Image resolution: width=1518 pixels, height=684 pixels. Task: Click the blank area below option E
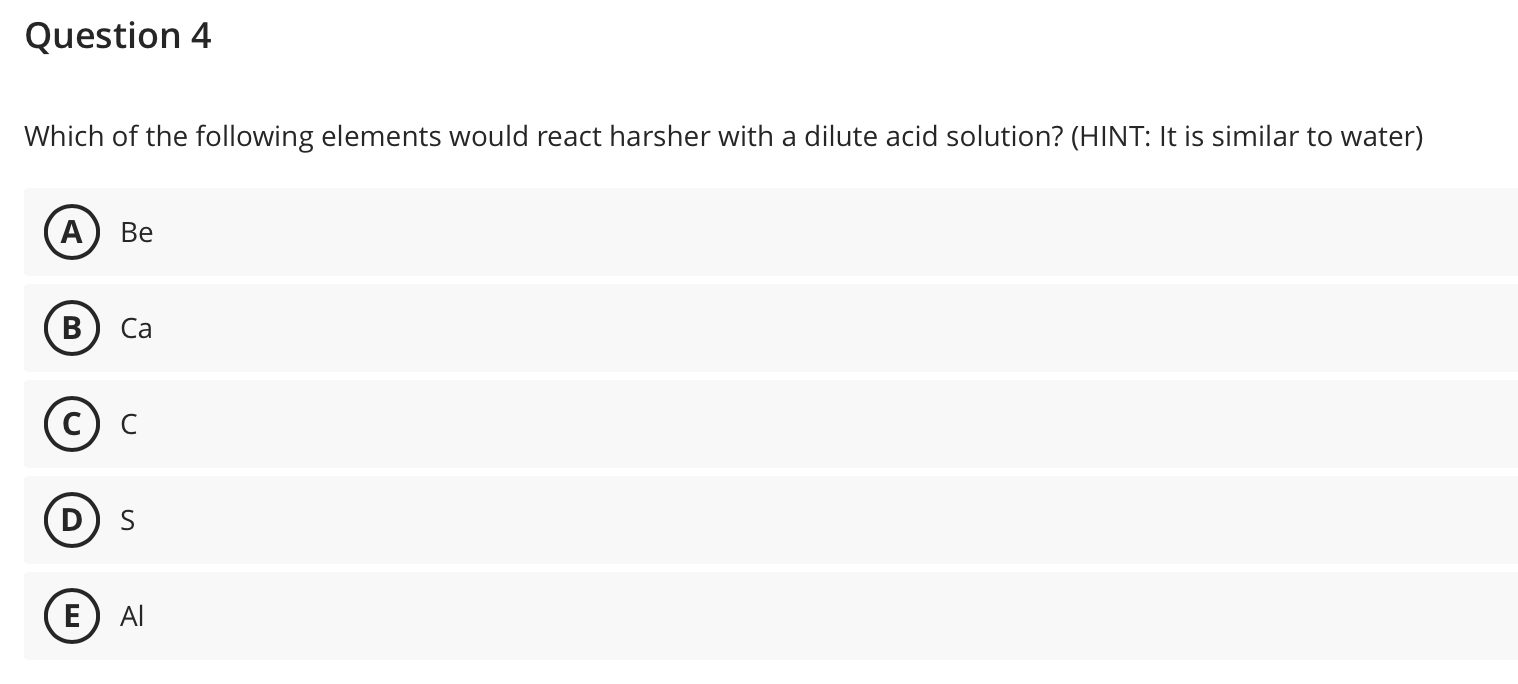click(x=760, y=672)
